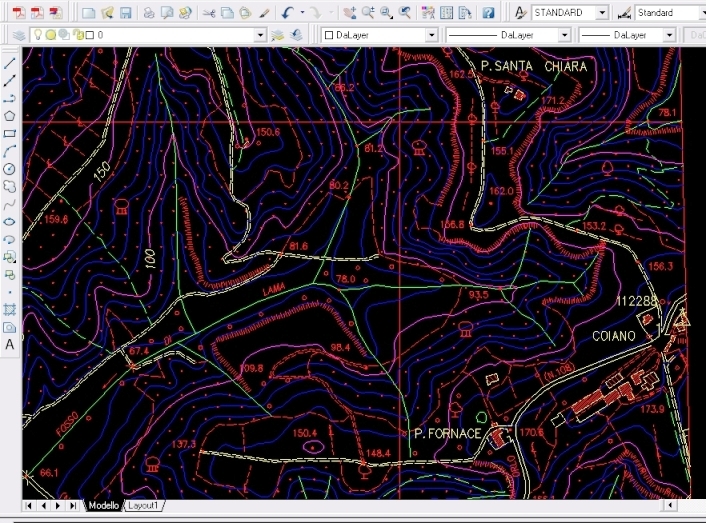The height and width of the screenshot is (523, 706).
Task: Open Plot Preview
Action: (167, 13)
